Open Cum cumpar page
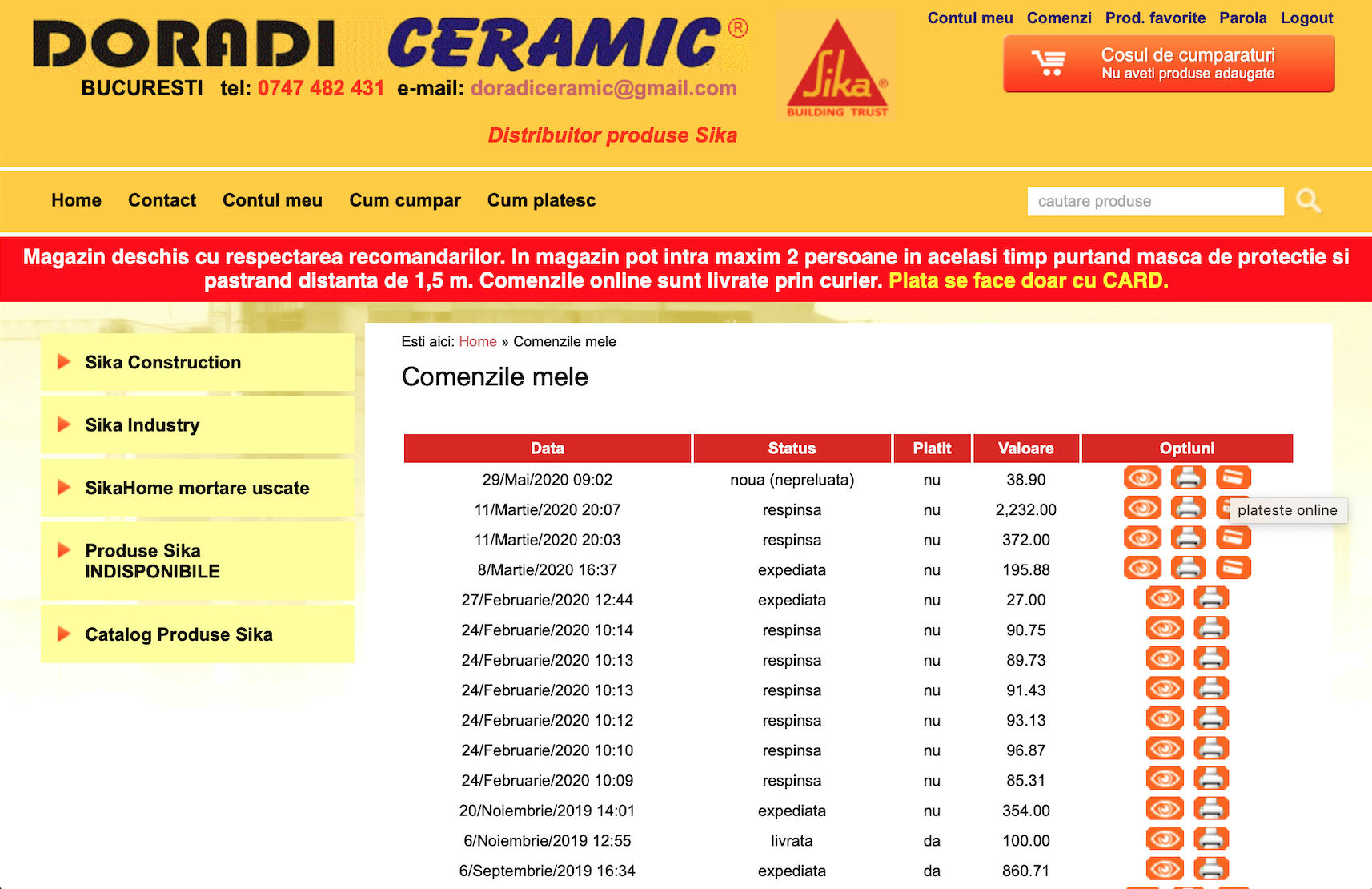1372x889 pixels. 405,200
